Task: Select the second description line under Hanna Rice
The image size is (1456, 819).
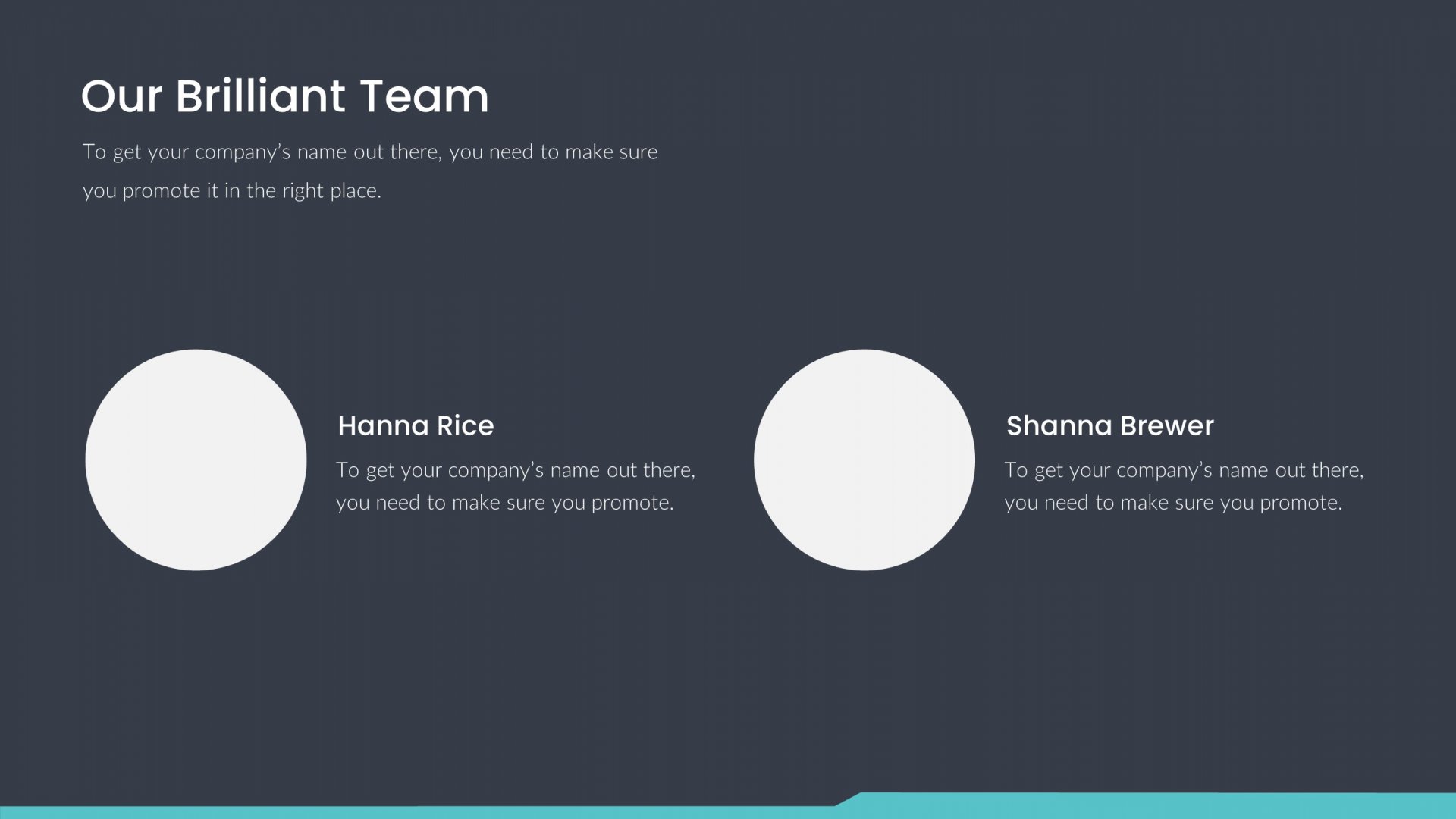Action: point(505,503)
